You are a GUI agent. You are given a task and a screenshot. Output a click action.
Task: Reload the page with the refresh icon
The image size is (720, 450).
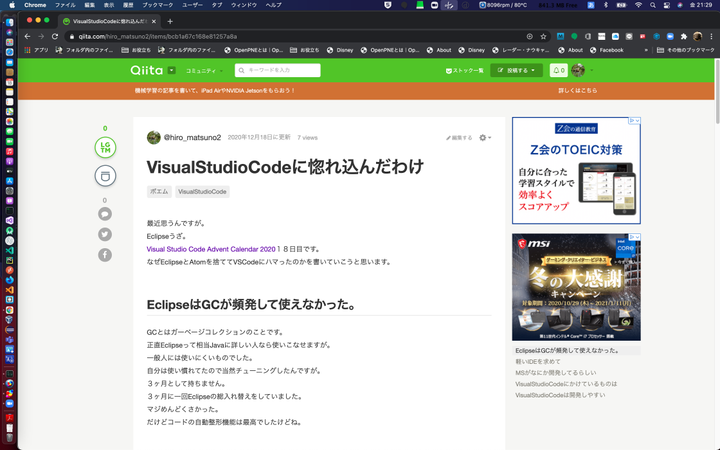coord(55,36)
